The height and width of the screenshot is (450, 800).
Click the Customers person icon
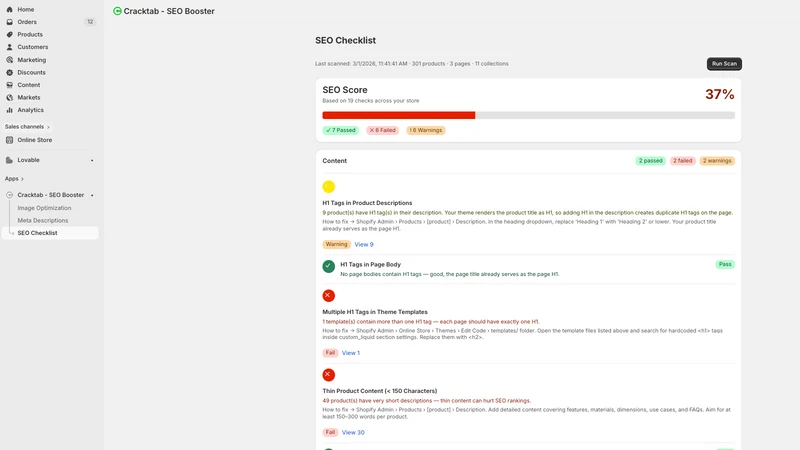tap(9, 47)
